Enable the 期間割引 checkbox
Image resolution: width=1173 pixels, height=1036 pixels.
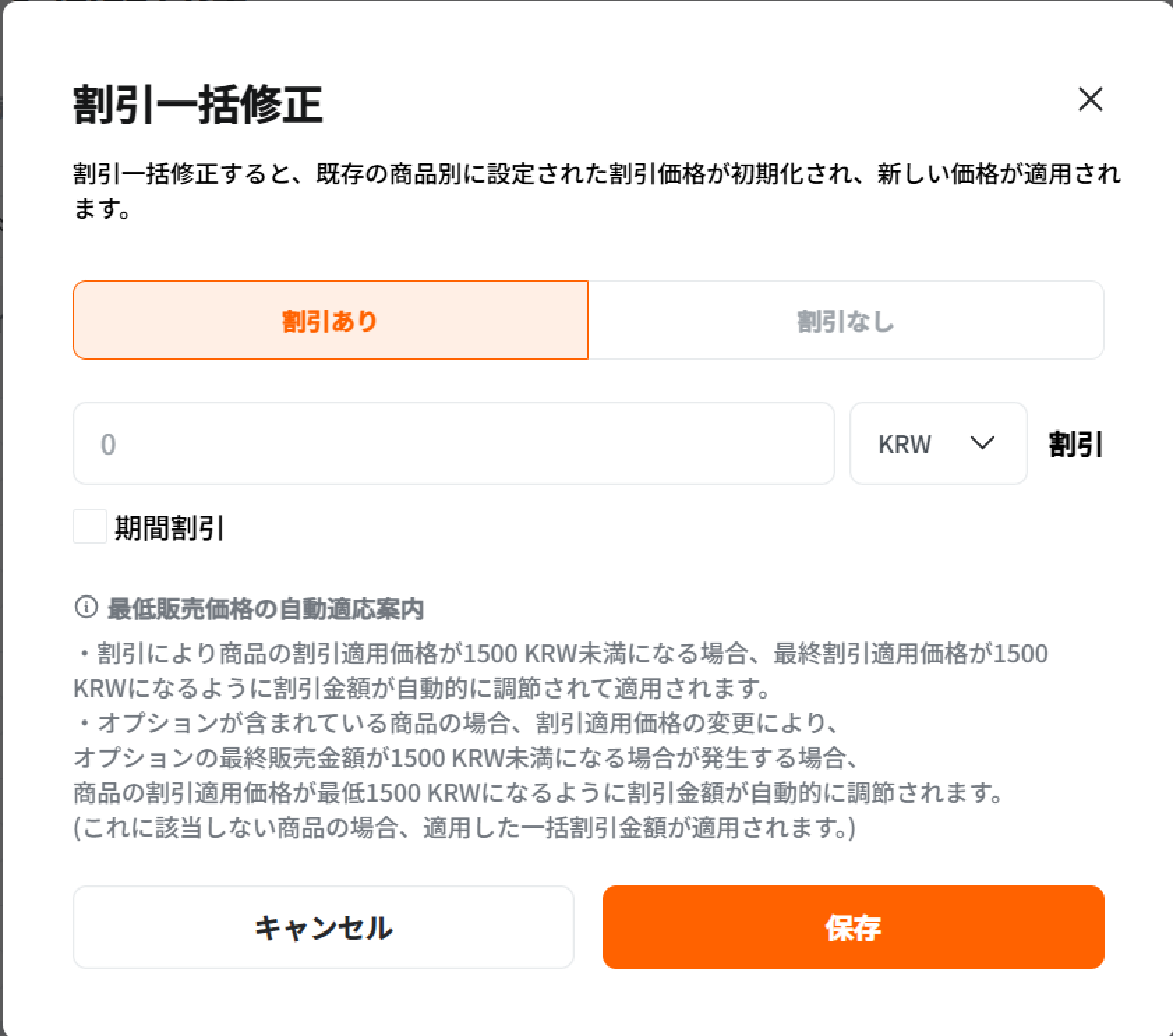click(90, 526)
